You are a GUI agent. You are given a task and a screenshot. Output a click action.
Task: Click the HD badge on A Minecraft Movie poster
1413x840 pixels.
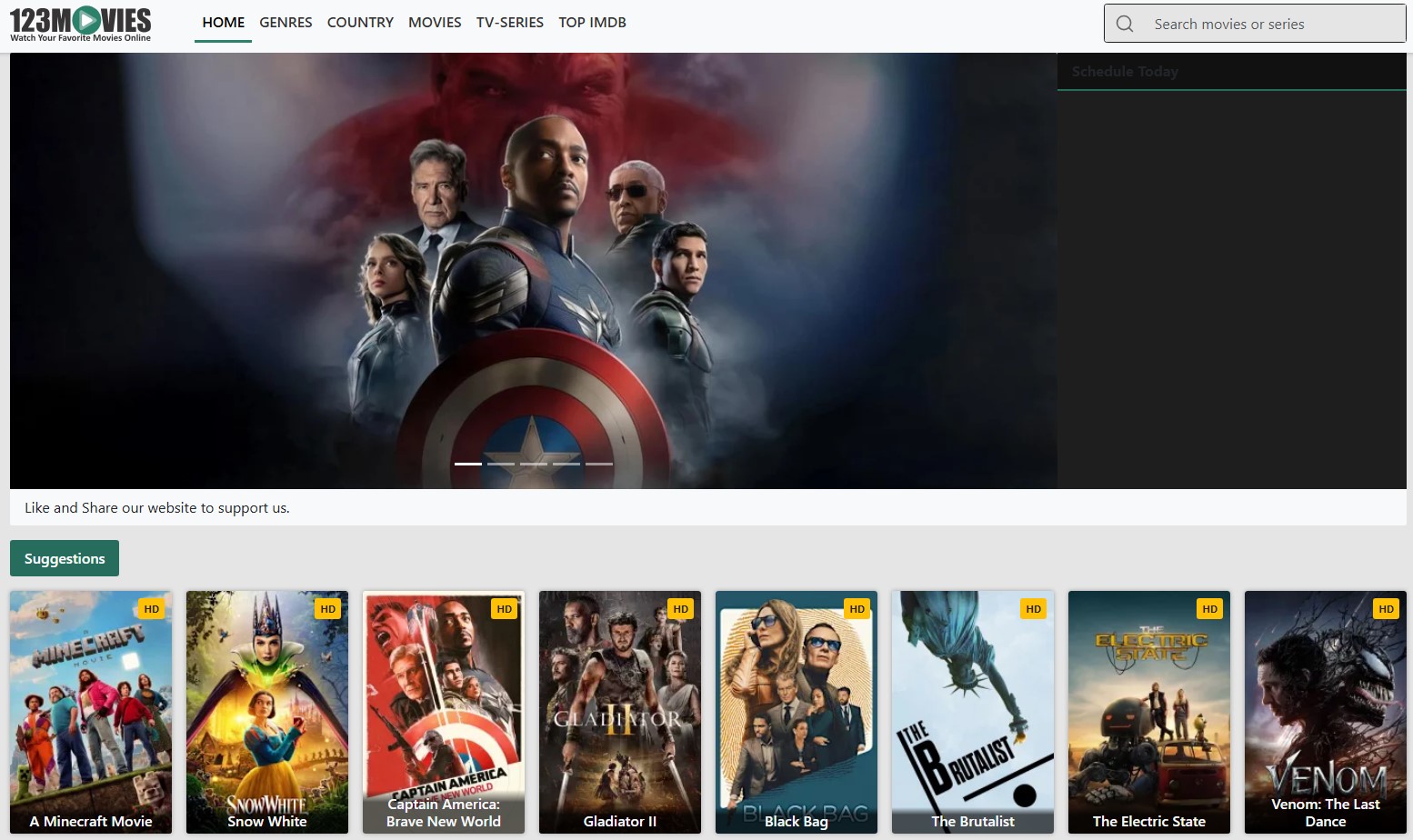151,608
